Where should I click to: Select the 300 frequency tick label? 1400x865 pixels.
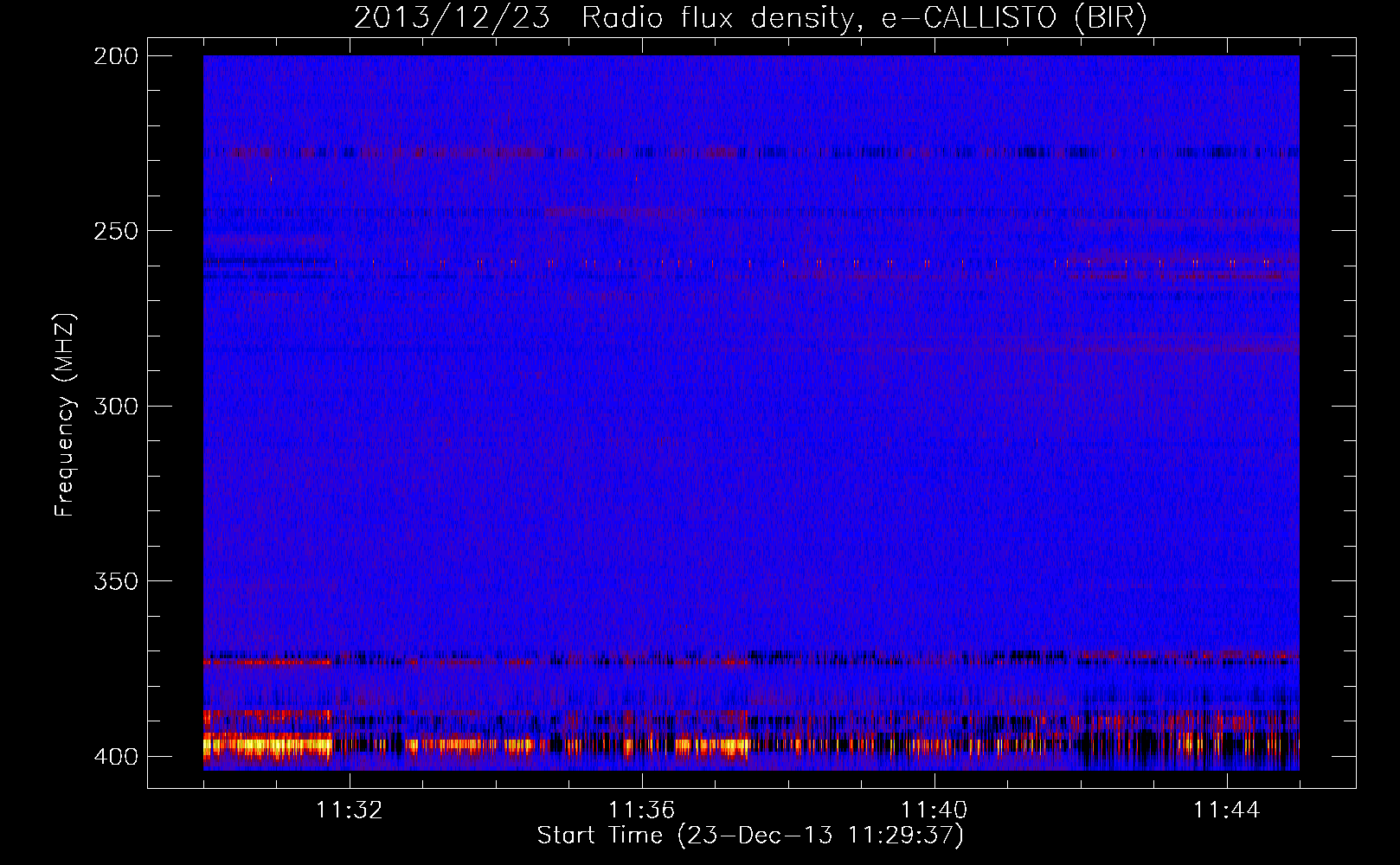[116, 407]
